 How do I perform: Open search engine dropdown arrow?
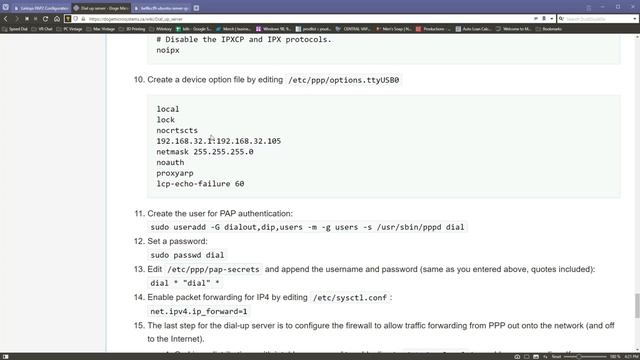click(x=635, y=19)
